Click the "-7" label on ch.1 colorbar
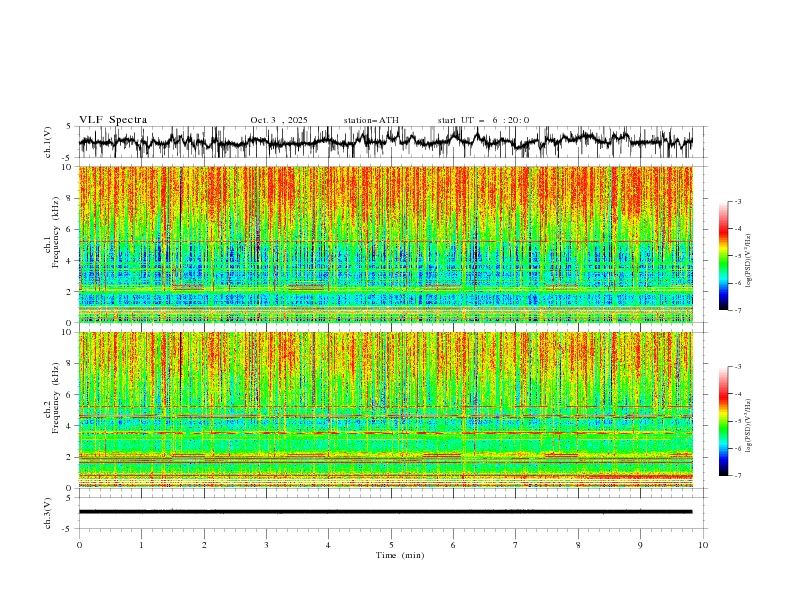Viewport: 792px width, 612px height. (x=737, y=310)
